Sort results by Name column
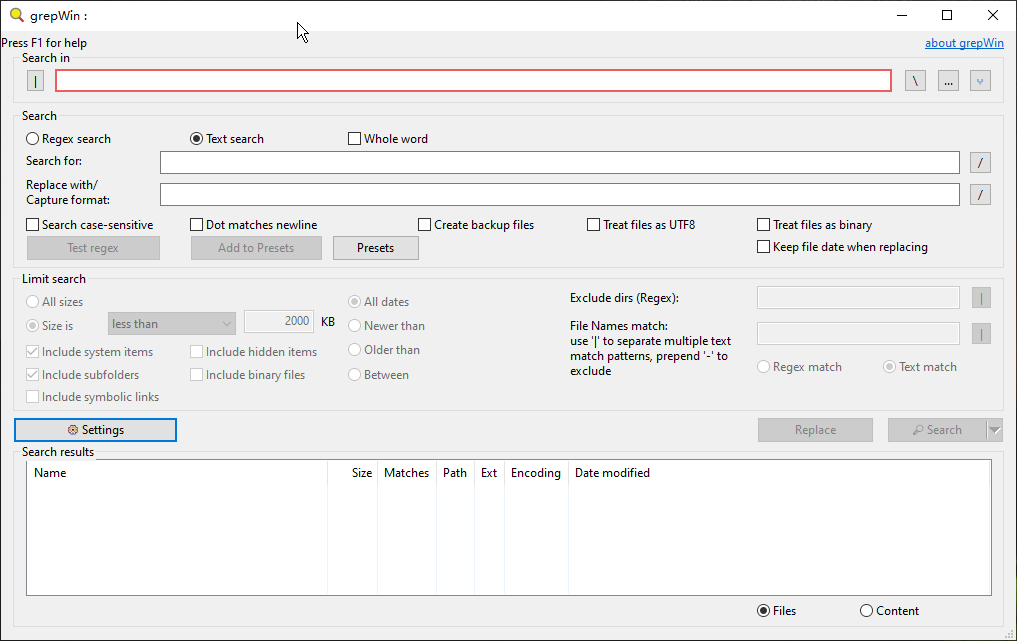The height and width of the screenshot is (641, 1017). pos(177,473)
